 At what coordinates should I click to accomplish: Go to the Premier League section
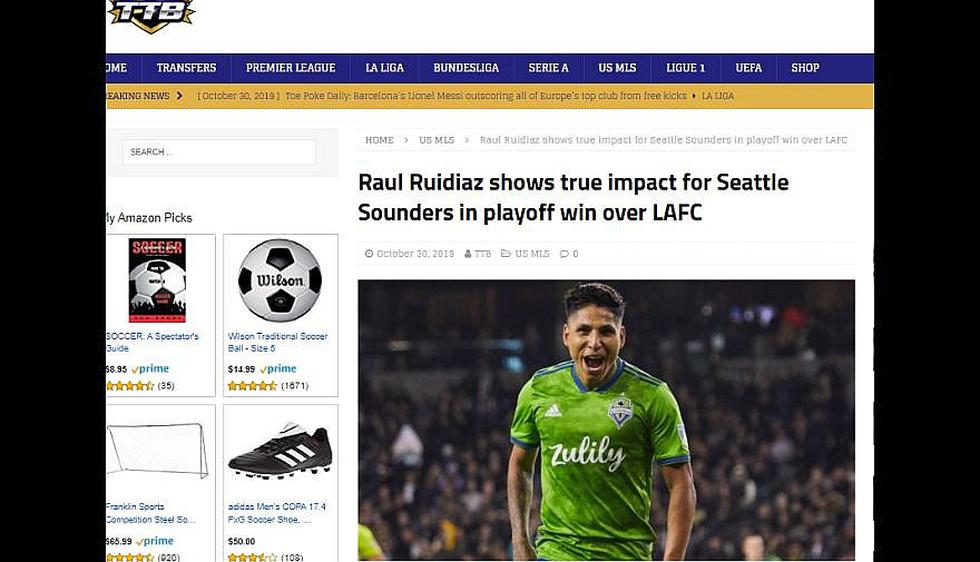291,68
